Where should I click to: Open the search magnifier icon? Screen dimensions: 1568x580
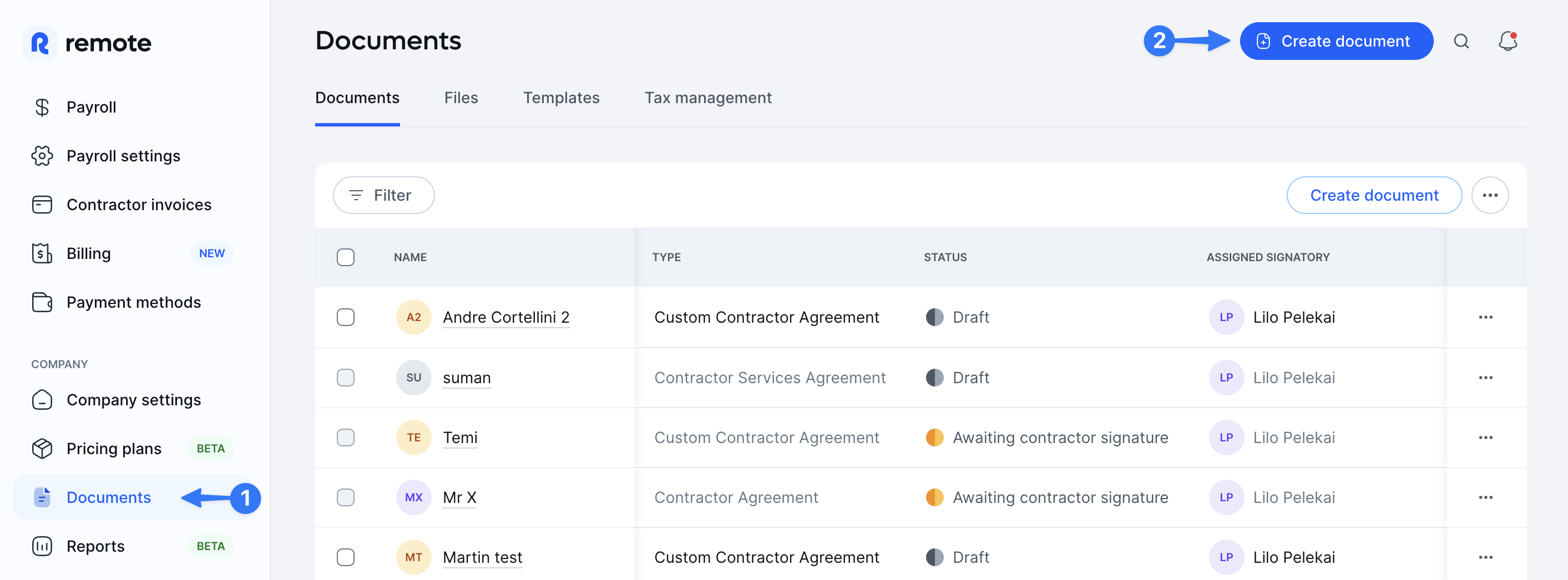(1461, 42)
